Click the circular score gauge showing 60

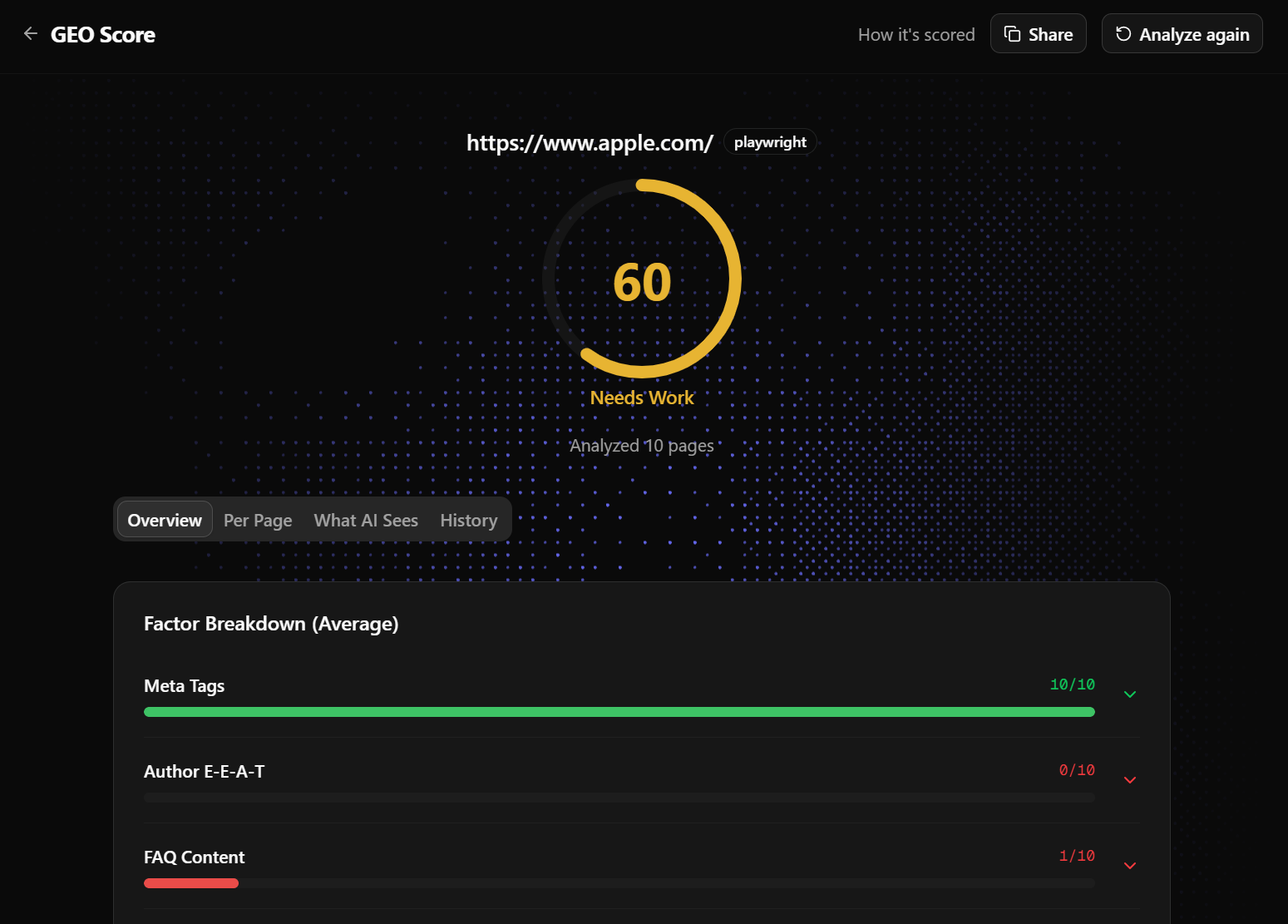click(x=642, y=279)
